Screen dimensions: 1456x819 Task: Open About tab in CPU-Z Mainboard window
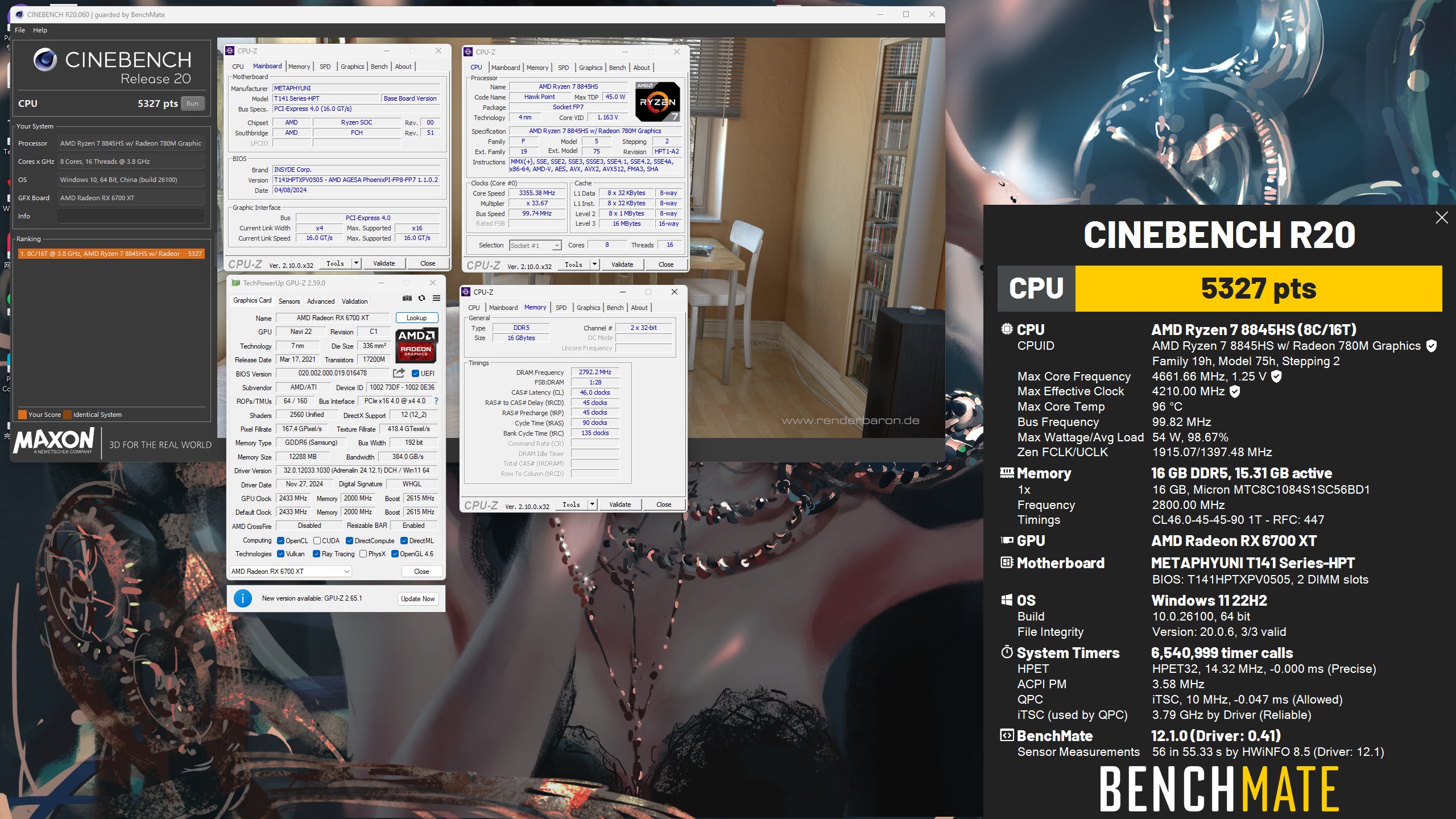(x=403, y=67)
